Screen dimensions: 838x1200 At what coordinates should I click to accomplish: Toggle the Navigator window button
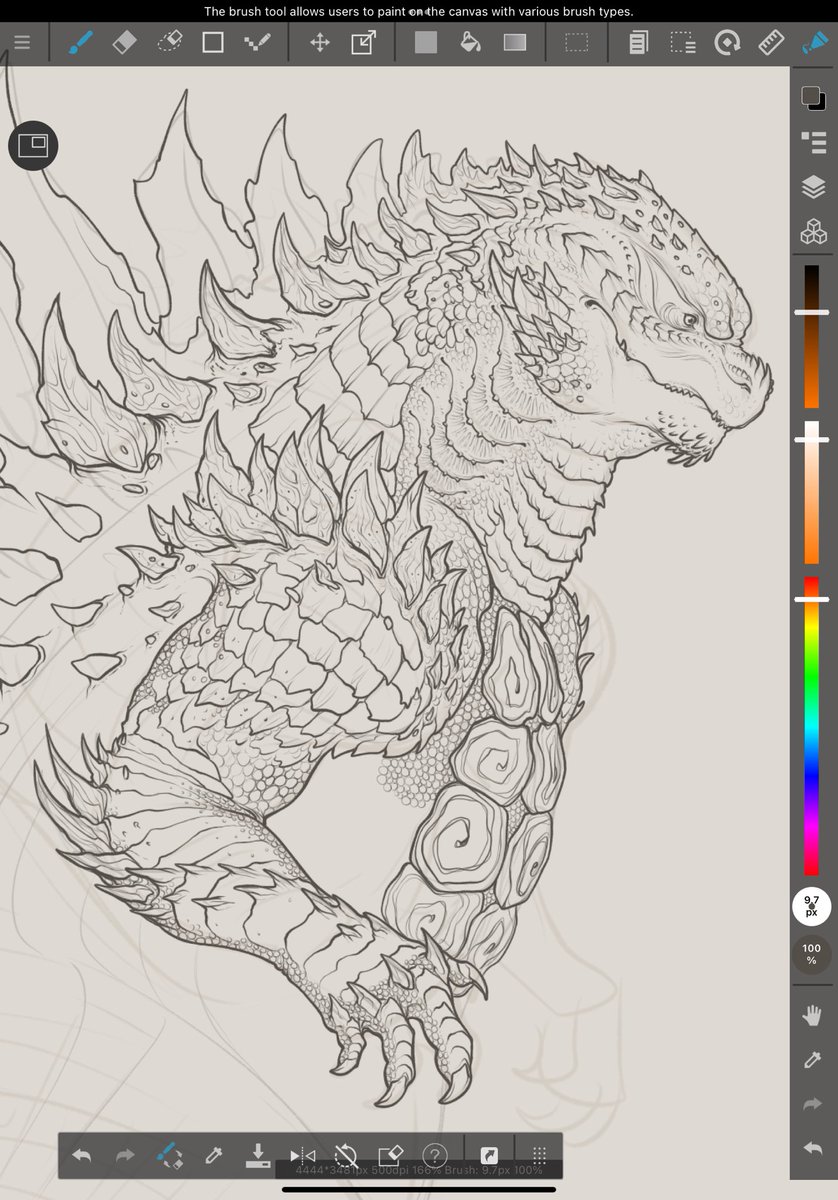pyautogui.click(x=33, y=145)
